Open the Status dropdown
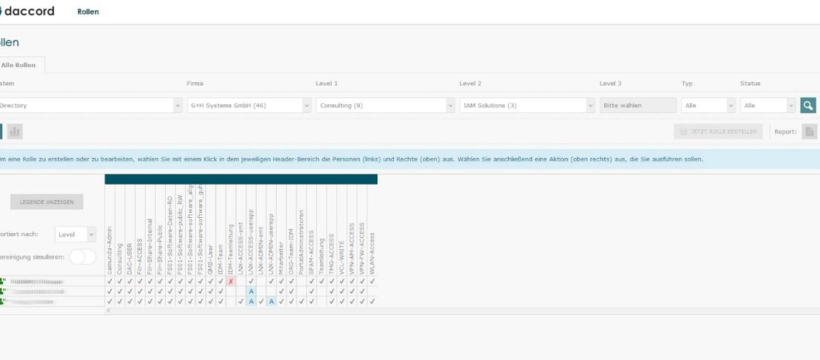Screen dimensions: 820x360 [768, 105]
